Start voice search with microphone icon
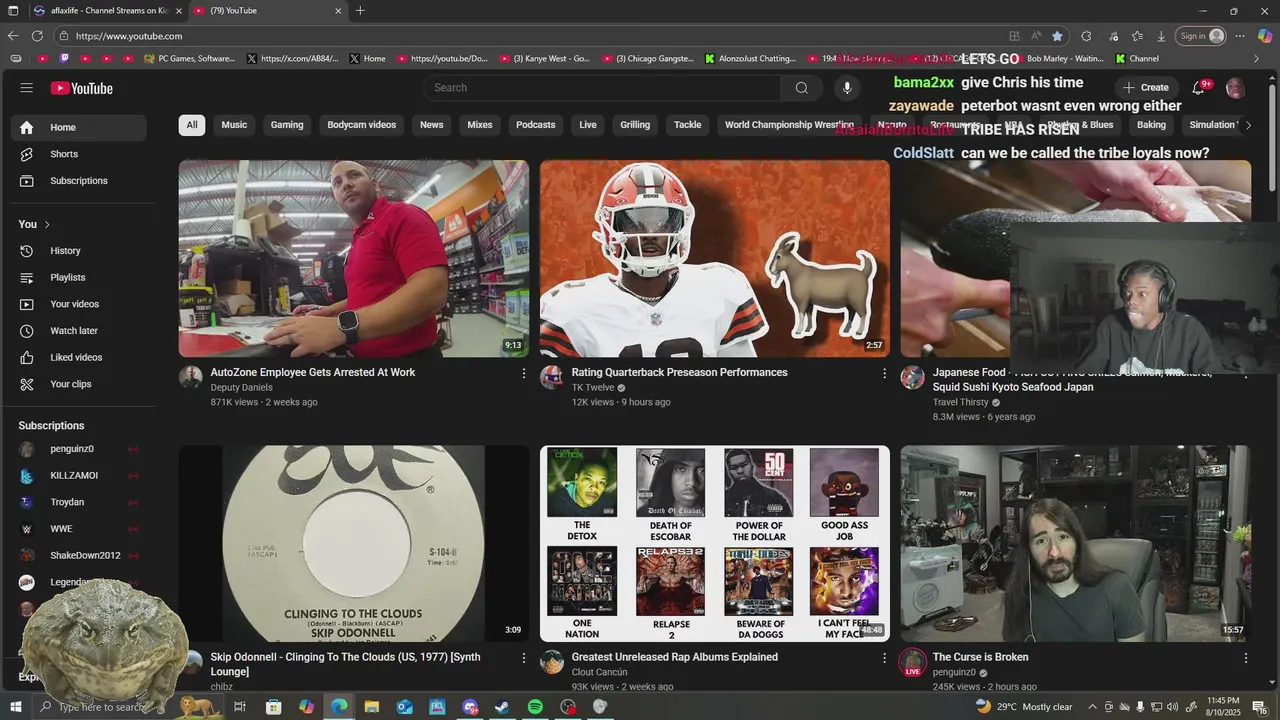The height and width of the screenshot is (720, 1280). pyautogui.click(x=847, y=88)
